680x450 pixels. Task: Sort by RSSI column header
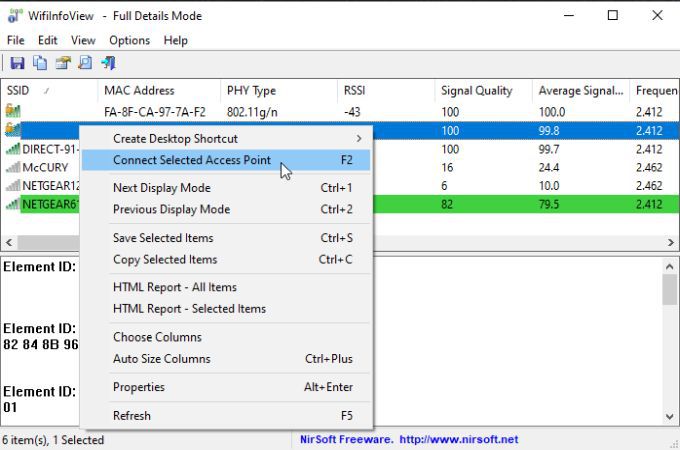pyautogui.click(x=386, y=91)
